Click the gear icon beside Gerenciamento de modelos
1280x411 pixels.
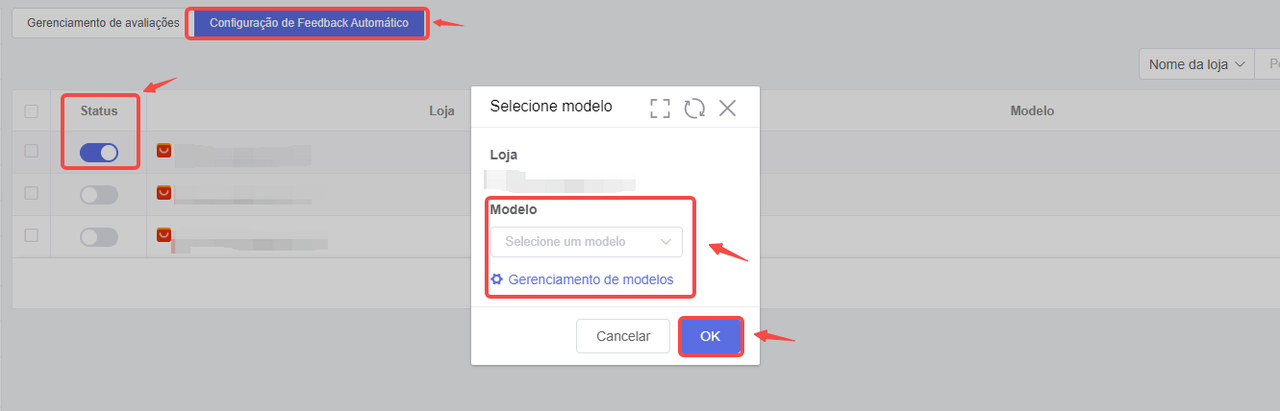click(x=496, y=280)
